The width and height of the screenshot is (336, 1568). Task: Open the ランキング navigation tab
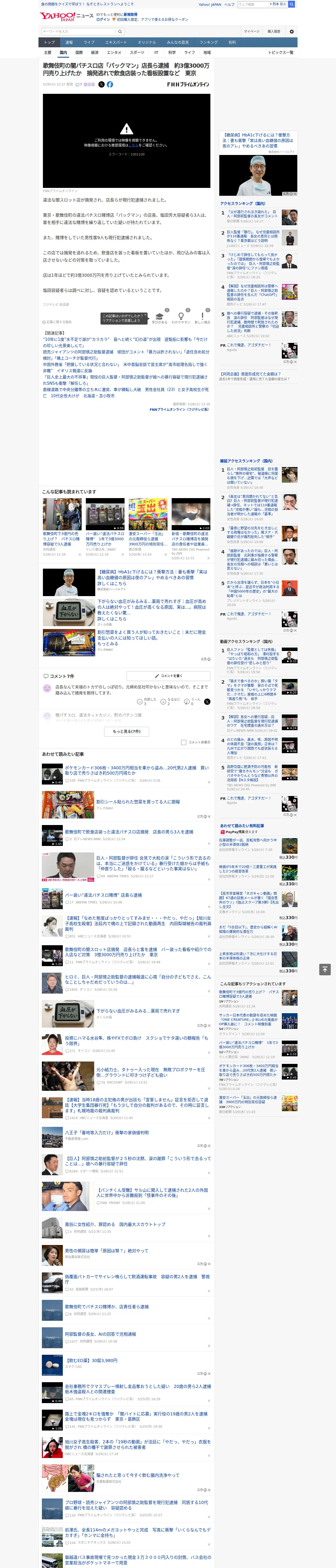[x=209, y=43]
